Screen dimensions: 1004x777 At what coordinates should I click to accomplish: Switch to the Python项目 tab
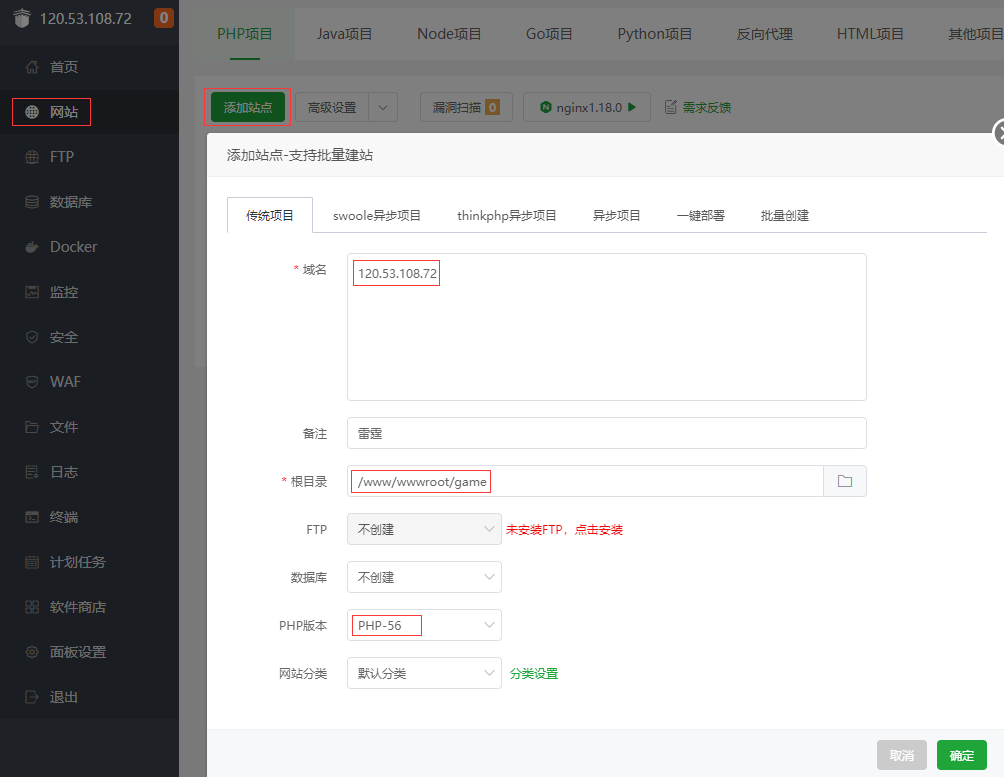pos(654,33)
